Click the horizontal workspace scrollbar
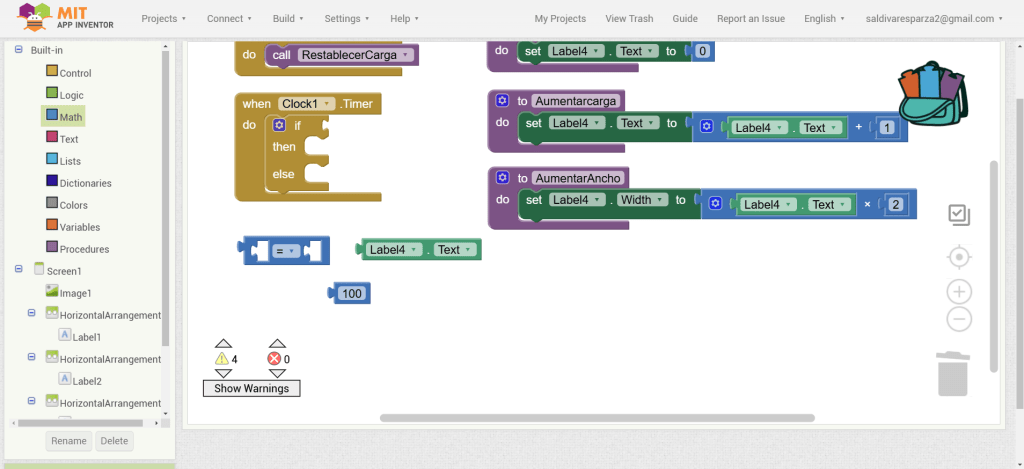Image resolution: width=1024 pixels, height=469 pixels. [x=597, y=417]
